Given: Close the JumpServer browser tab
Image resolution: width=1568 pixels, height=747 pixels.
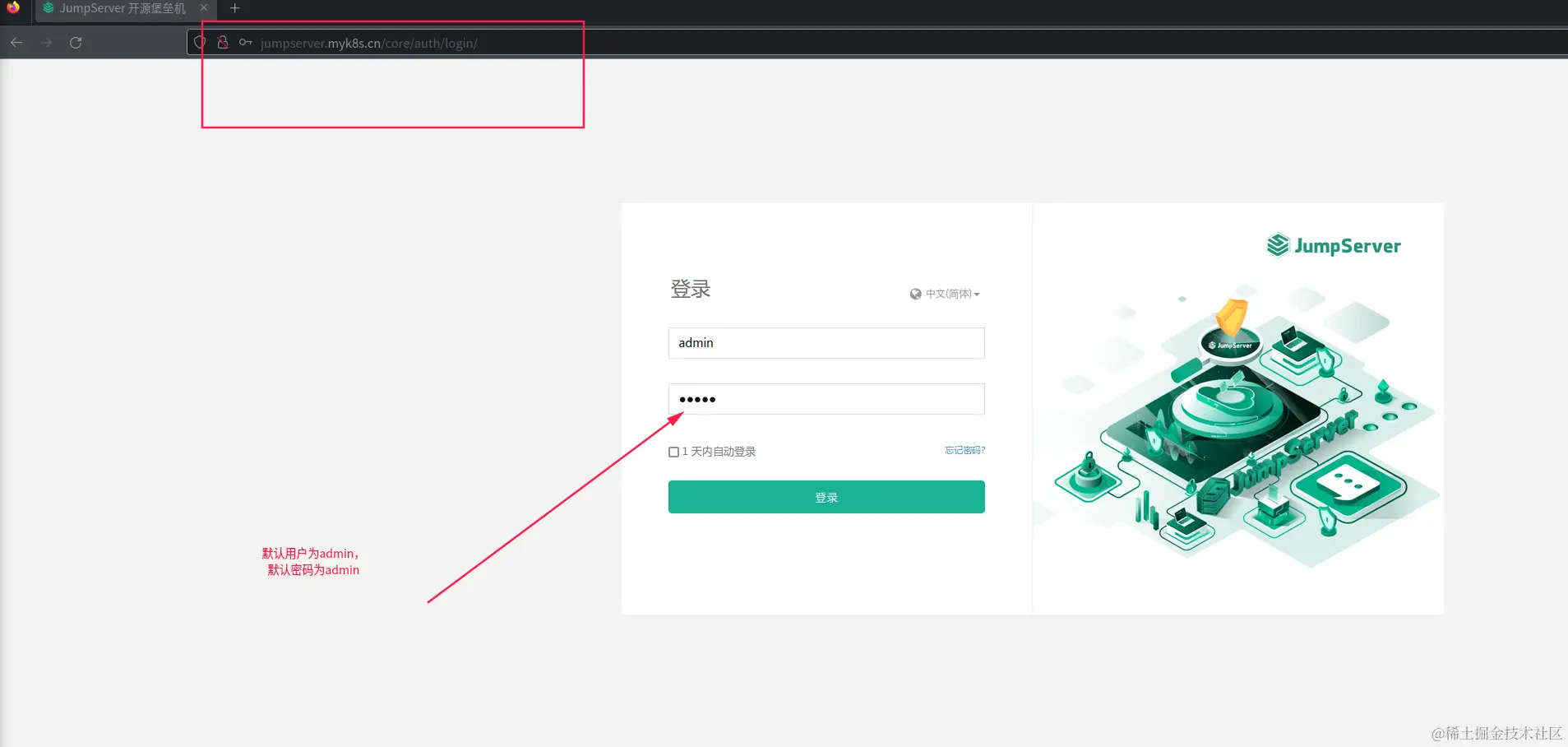Looking at the screenshot, I should [204, 8].
